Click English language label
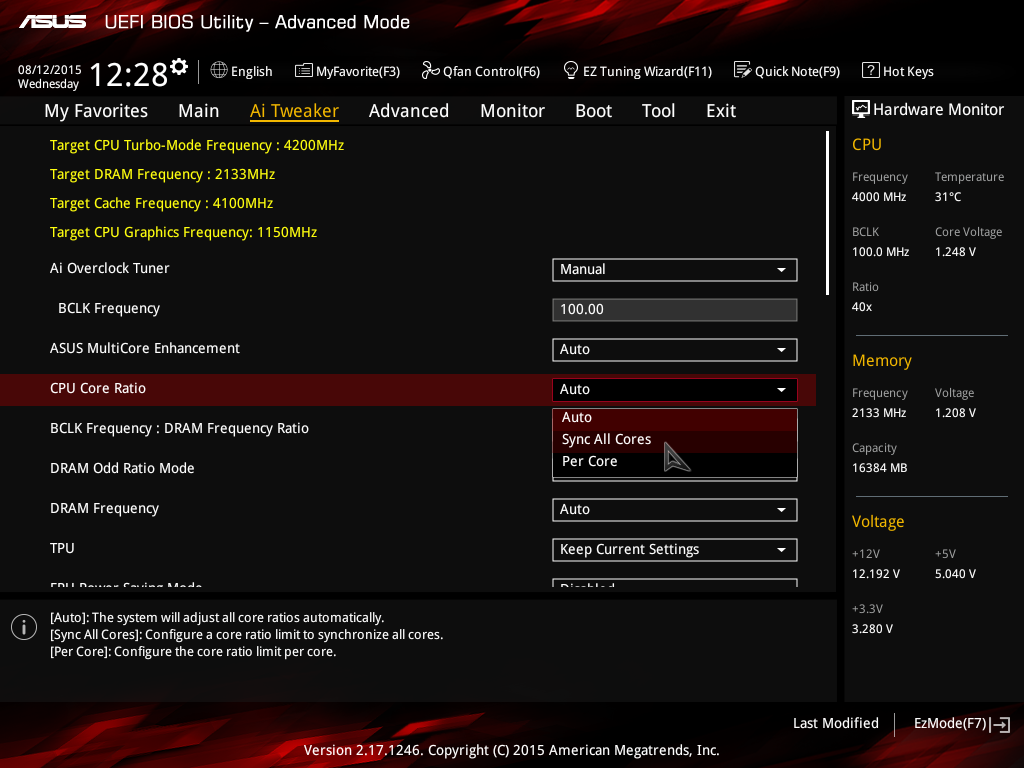The height and width of the screenshot is (768, 1024). click(251, 71)
